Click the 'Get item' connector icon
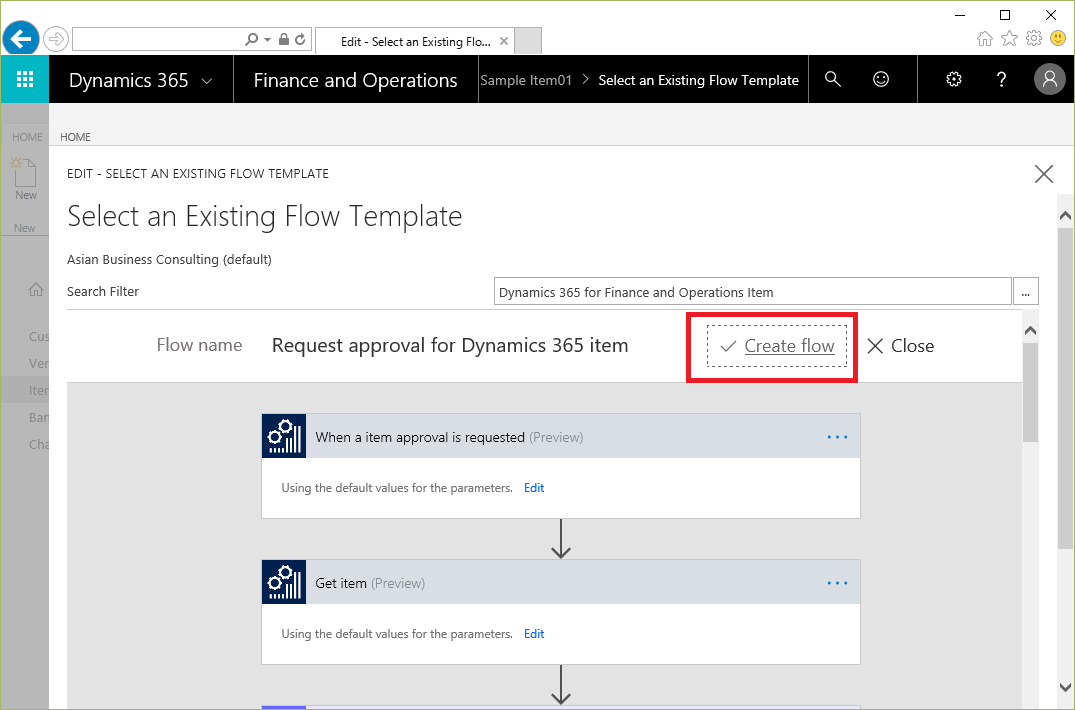This screenshot has height=710, width=1075. [x=284, y=582]
